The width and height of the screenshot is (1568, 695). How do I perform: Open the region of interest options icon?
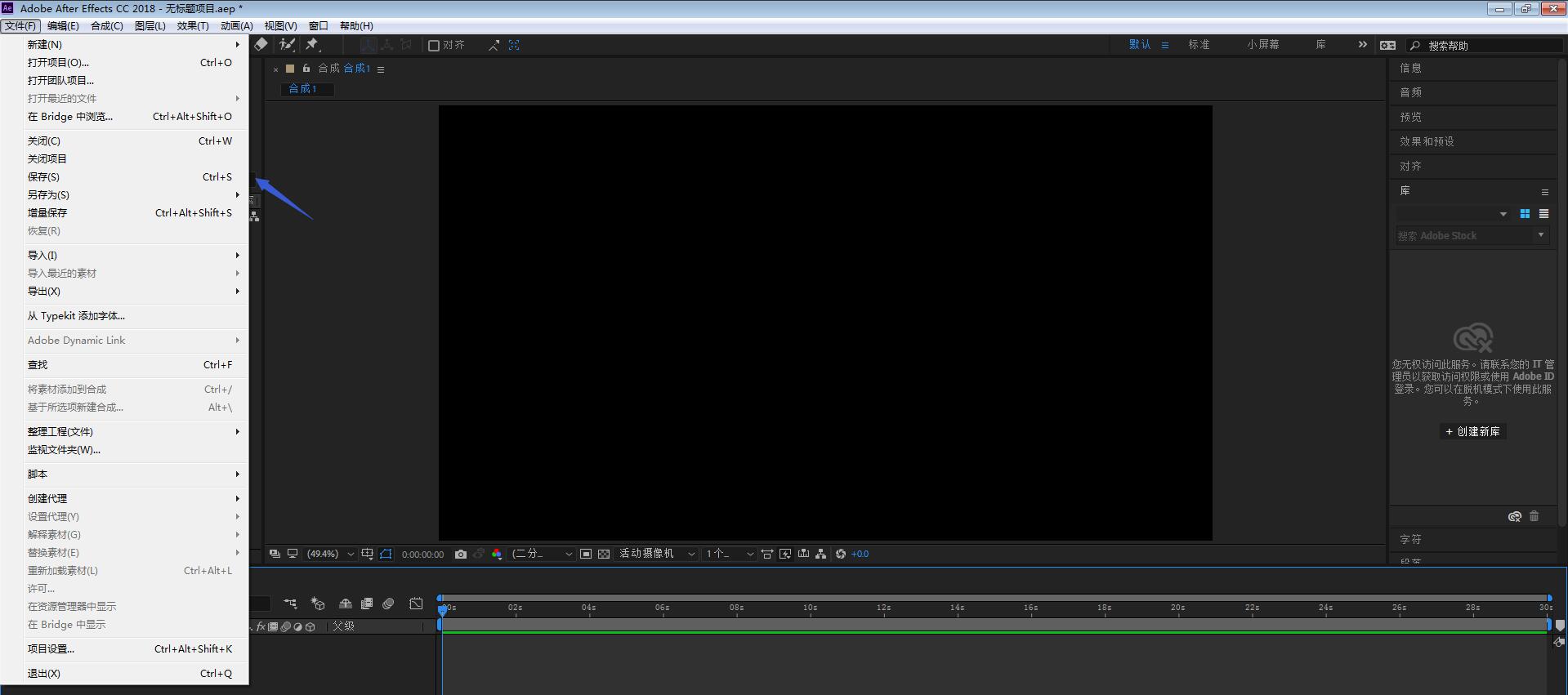(x=368, y=554)
